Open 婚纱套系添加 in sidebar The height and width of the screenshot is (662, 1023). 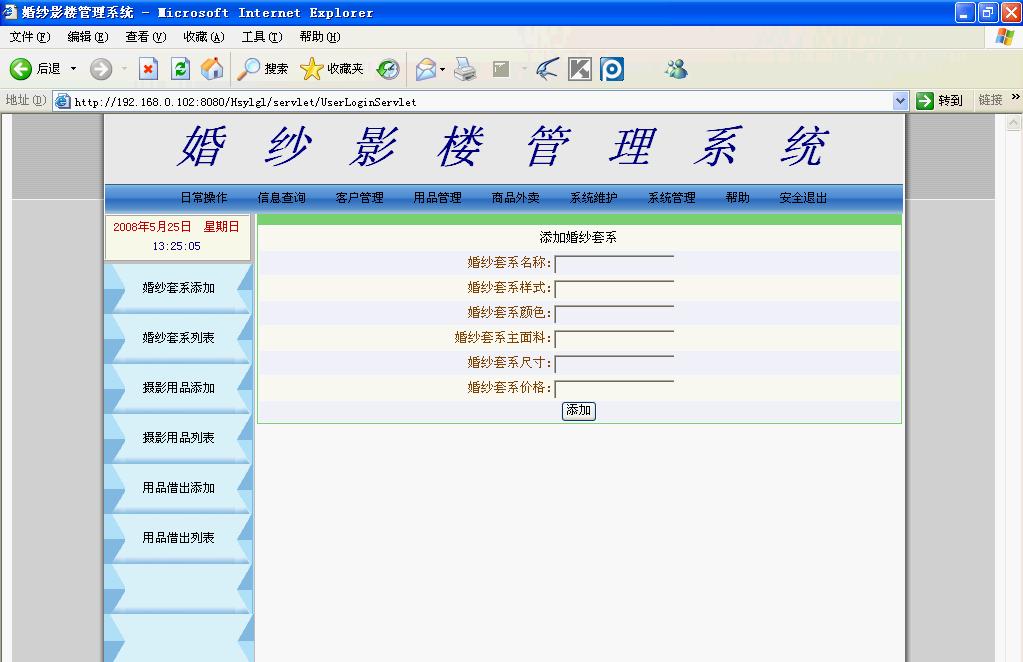(x=178, y=288)
